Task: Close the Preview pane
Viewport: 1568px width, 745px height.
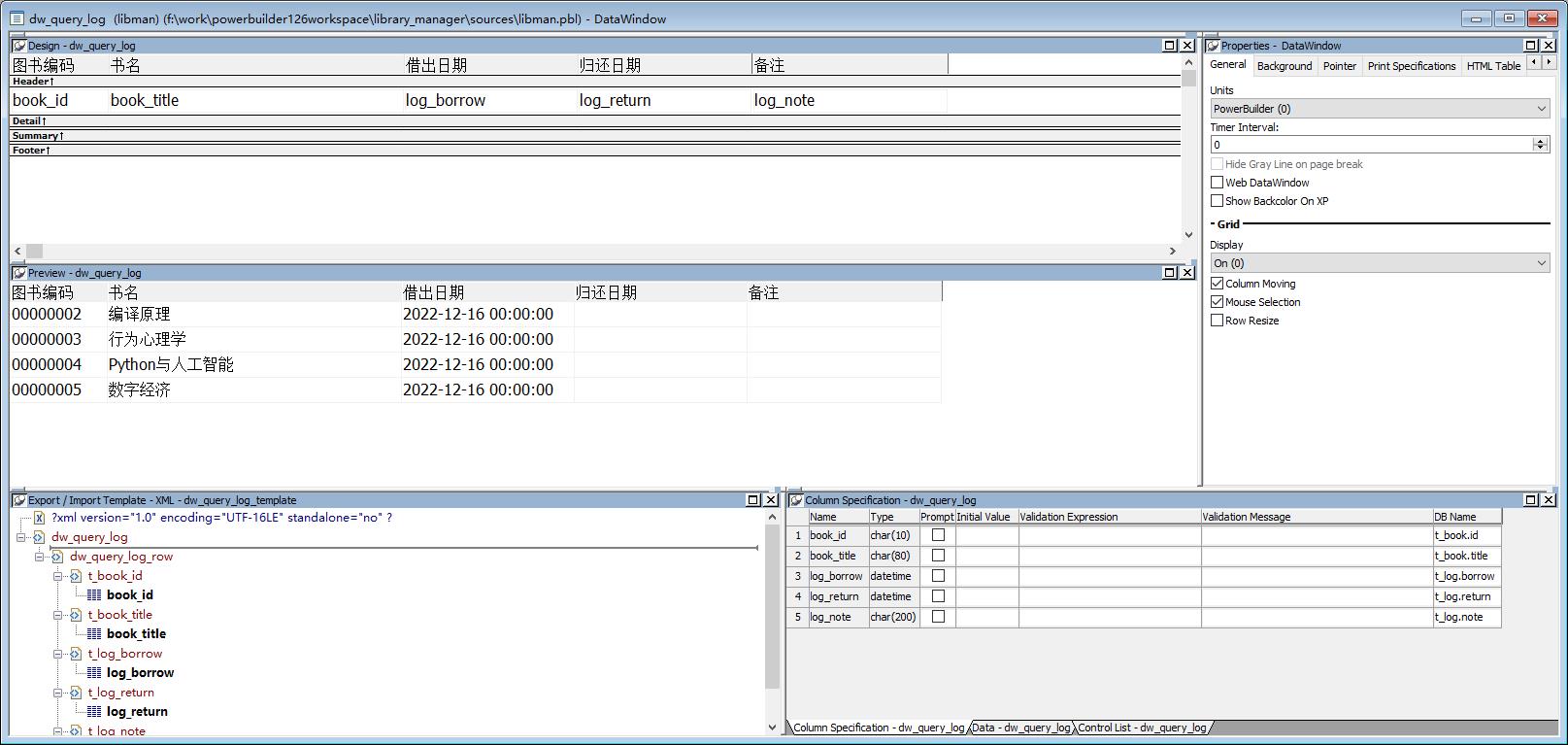Action: tap(1187, 273)
